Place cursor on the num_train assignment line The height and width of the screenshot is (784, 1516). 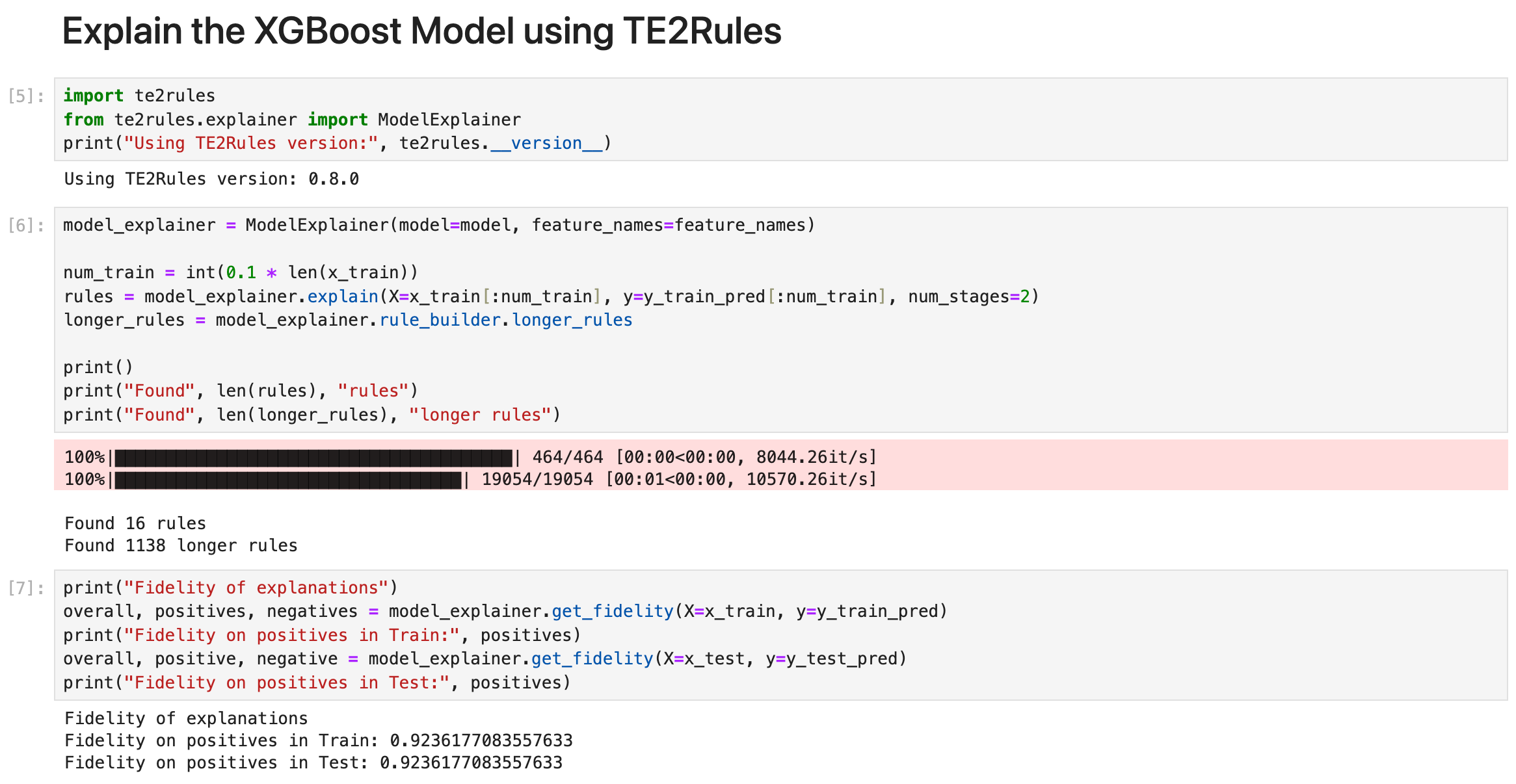point(241,272)
